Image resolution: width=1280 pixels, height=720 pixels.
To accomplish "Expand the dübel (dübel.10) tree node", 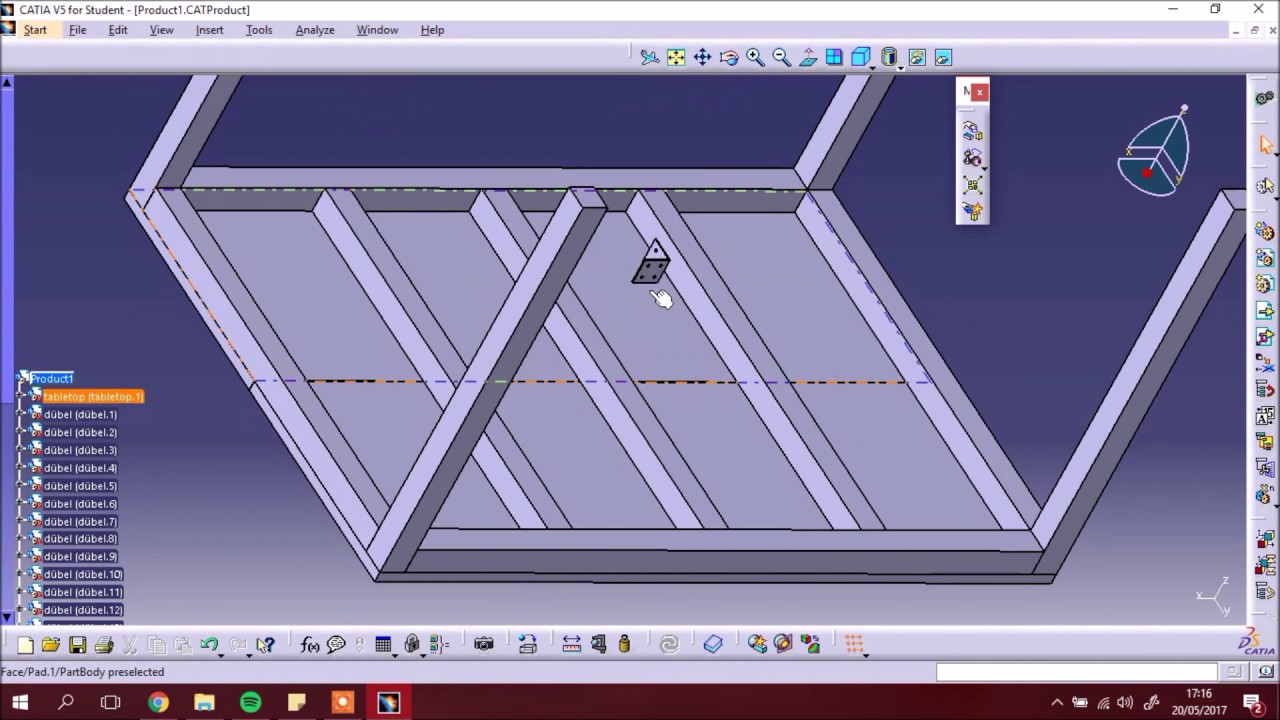I will pos(21,575).
